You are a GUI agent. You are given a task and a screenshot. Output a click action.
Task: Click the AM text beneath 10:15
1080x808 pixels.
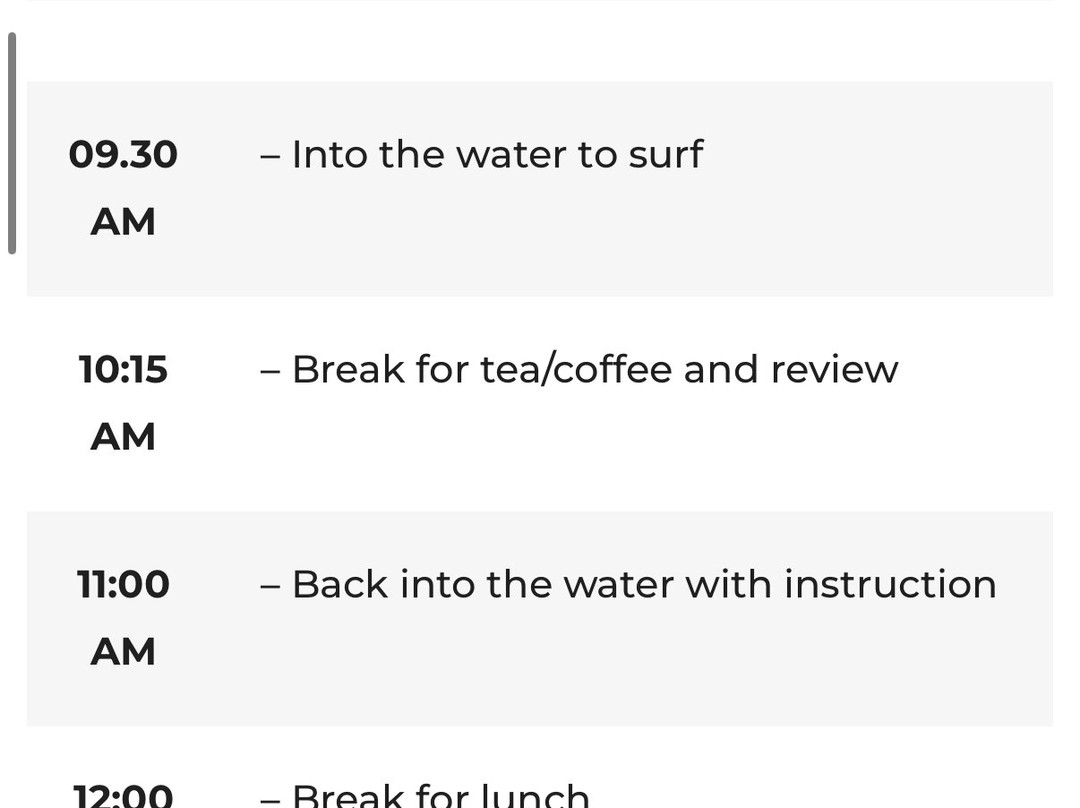[x=123, y=437]
